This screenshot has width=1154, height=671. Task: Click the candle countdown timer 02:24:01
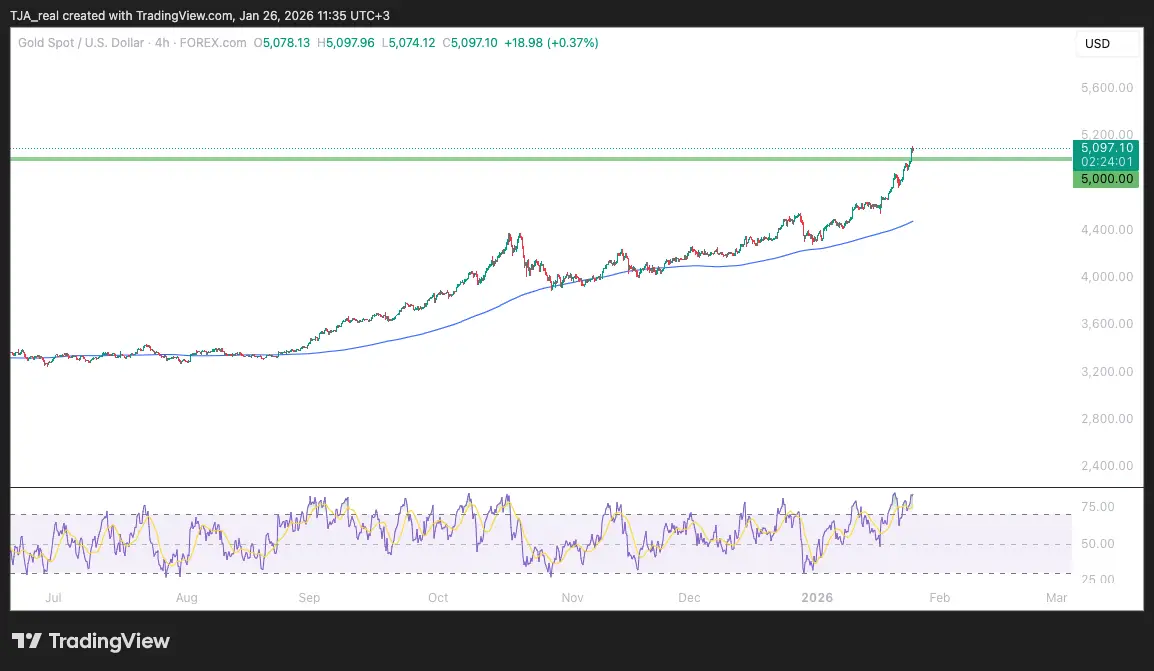[1106, 161]
